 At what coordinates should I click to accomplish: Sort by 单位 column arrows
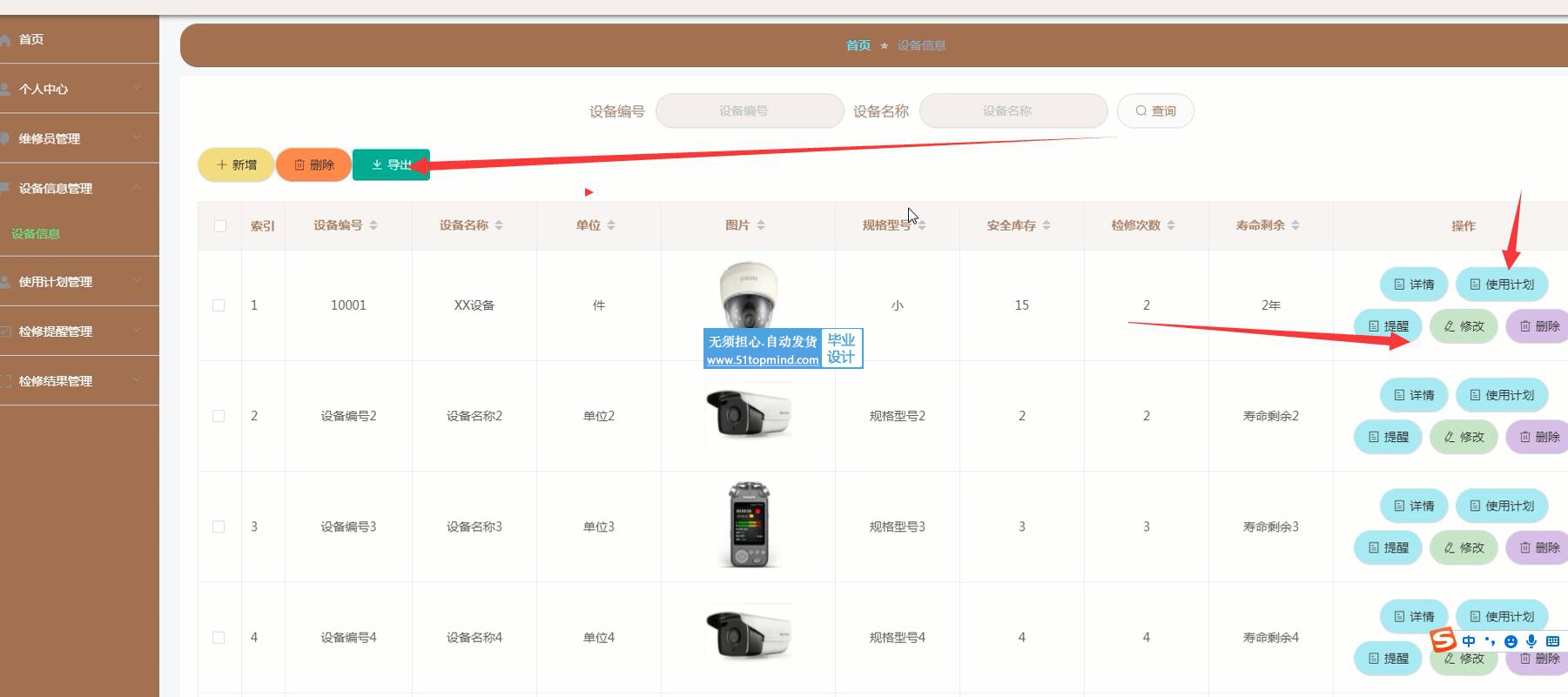coord(611,225)
